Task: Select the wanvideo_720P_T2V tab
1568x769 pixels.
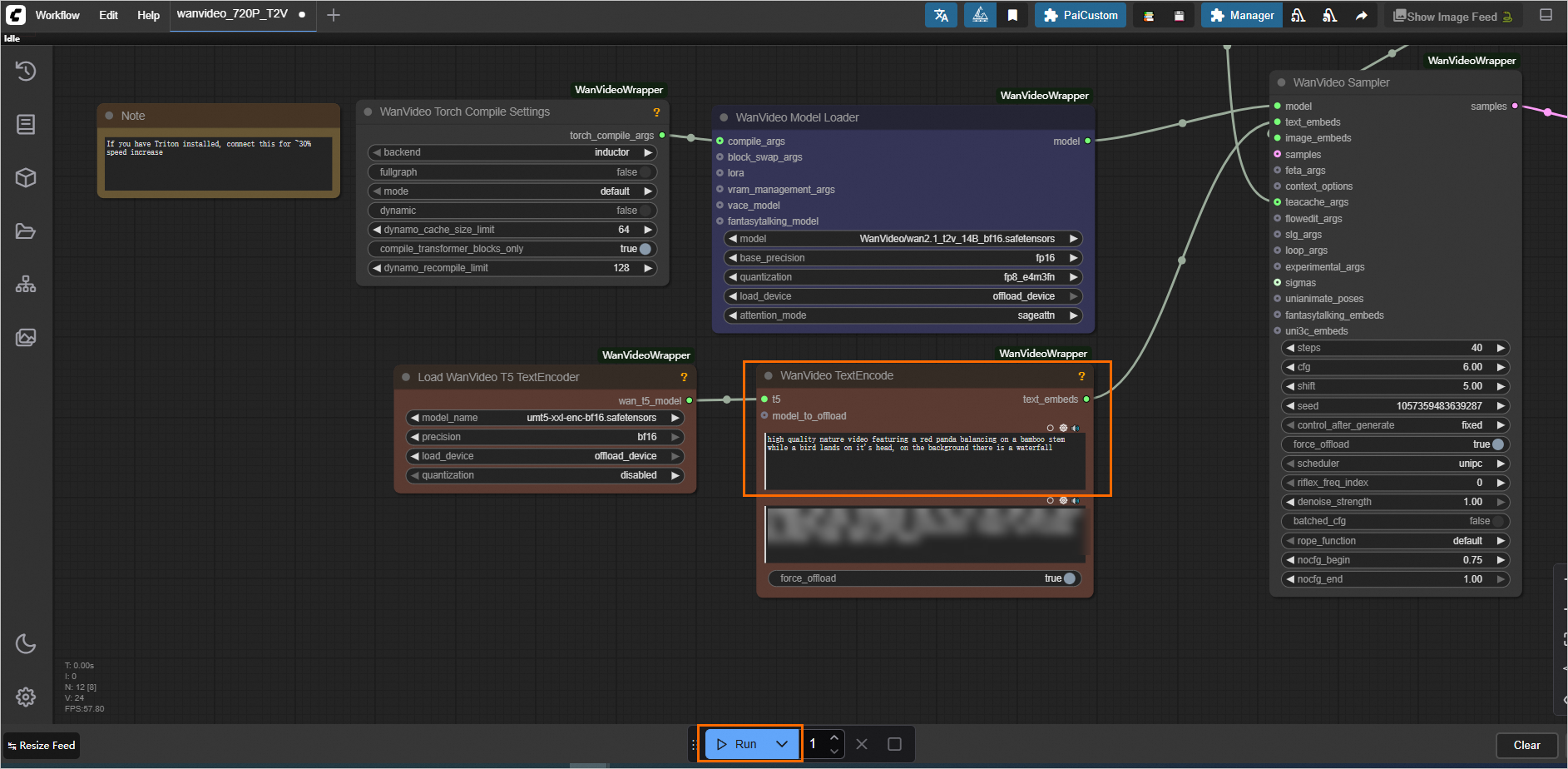Action: click(232, 14)
